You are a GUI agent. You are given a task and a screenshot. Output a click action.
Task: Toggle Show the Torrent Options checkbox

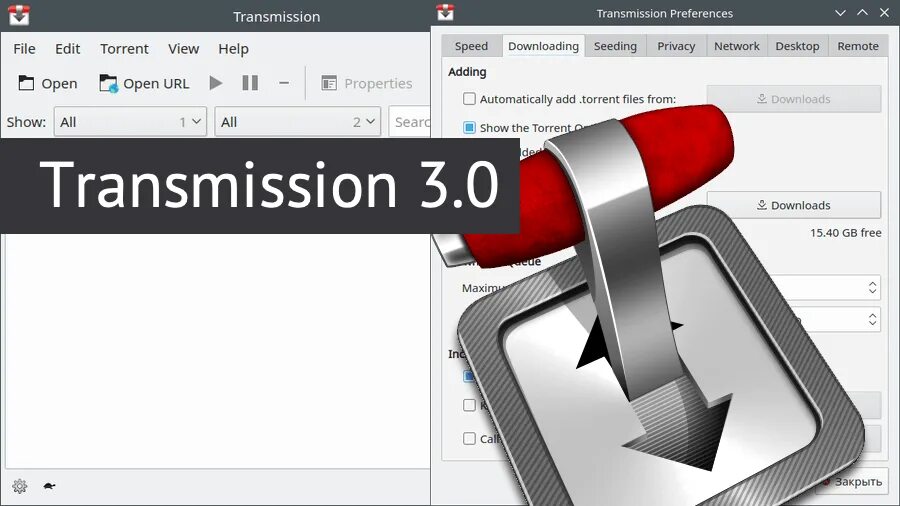pos(470,127)
